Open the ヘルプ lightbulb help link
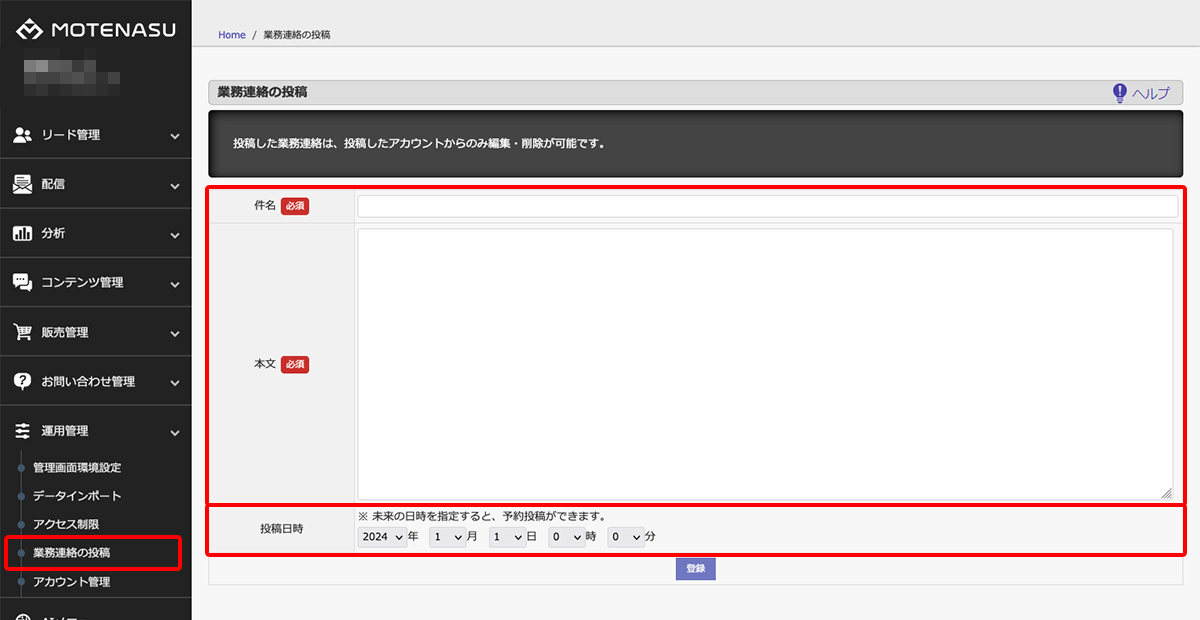This screenshot has width=1200, height=620. tap(1141, 93)
